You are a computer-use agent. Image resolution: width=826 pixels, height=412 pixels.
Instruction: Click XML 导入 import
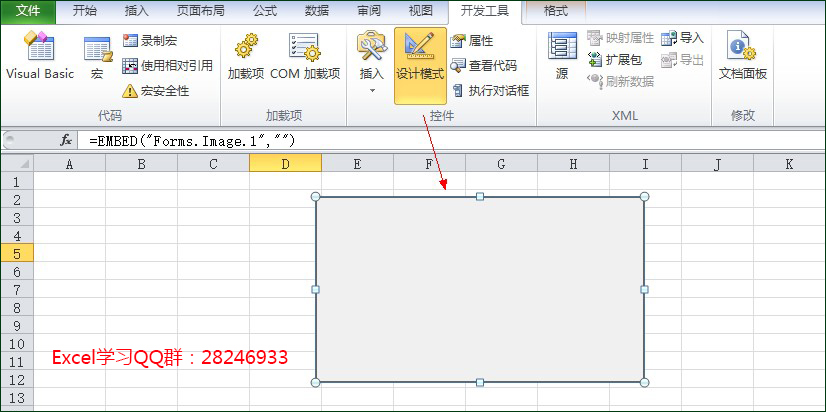(x=683, y=38)
